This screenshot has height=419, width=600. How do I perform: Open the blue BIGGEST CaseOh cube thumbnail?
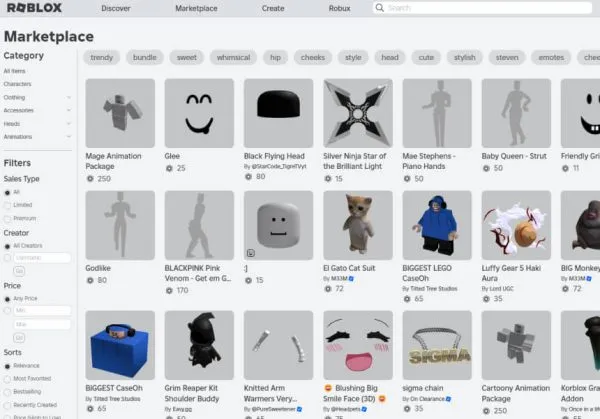(x=120, y=345)
